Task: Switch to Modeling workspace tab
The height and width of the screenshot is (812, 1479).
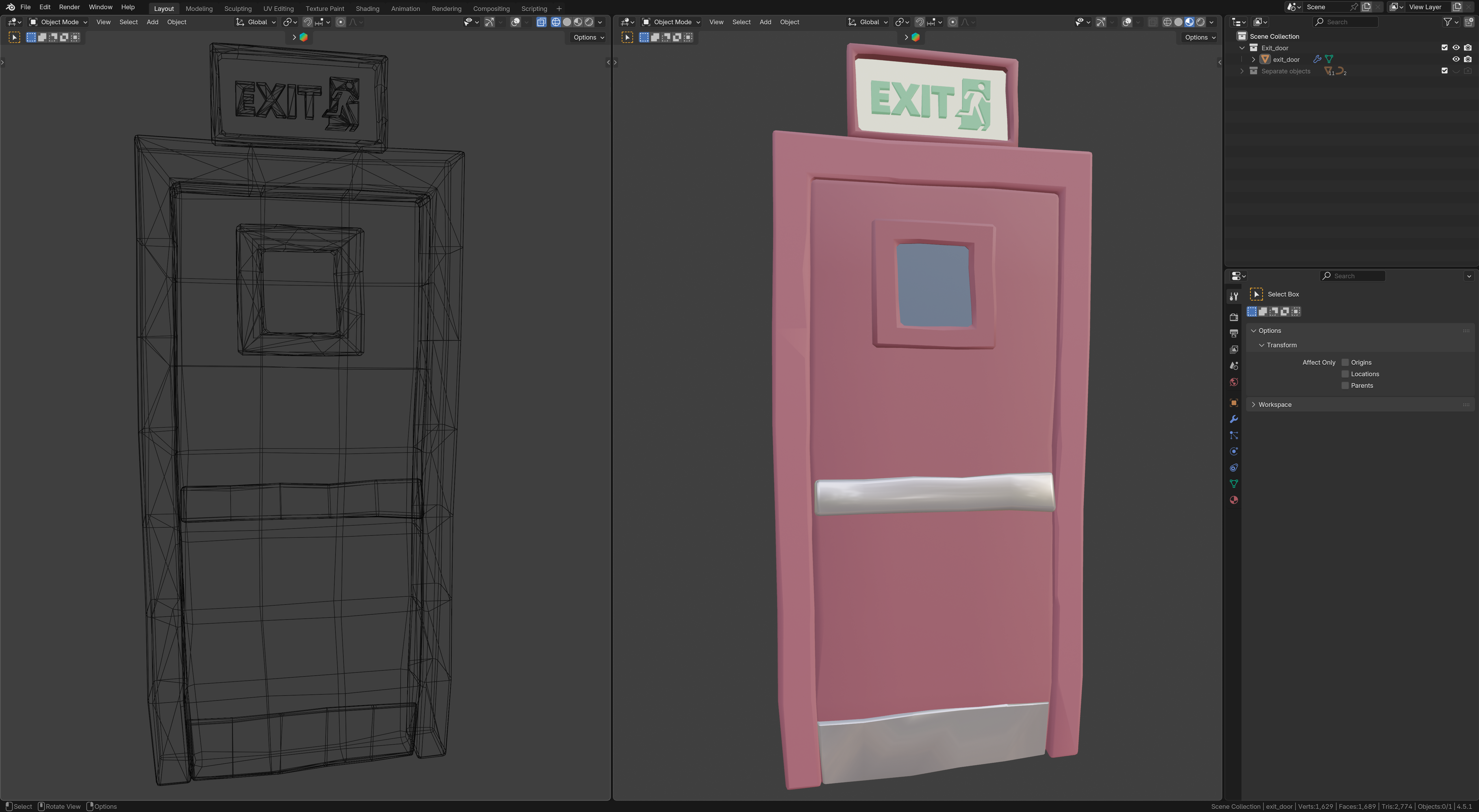Action: click(199, 9)
